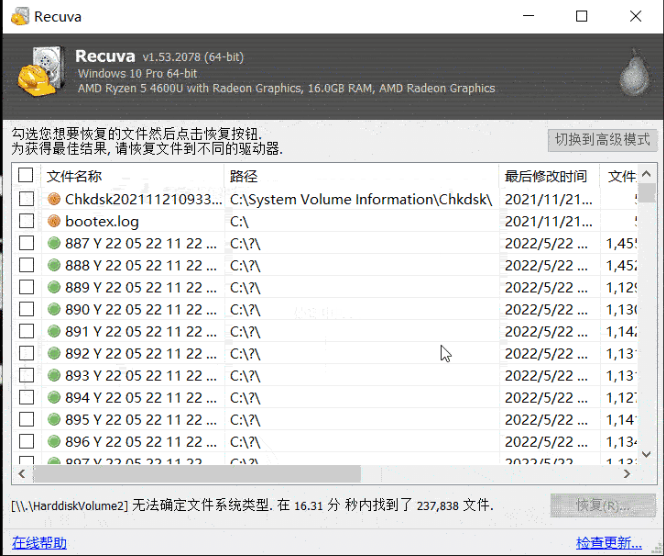Click the 恢复(R)... recover button
664x556 pixels.
[603, 505]
